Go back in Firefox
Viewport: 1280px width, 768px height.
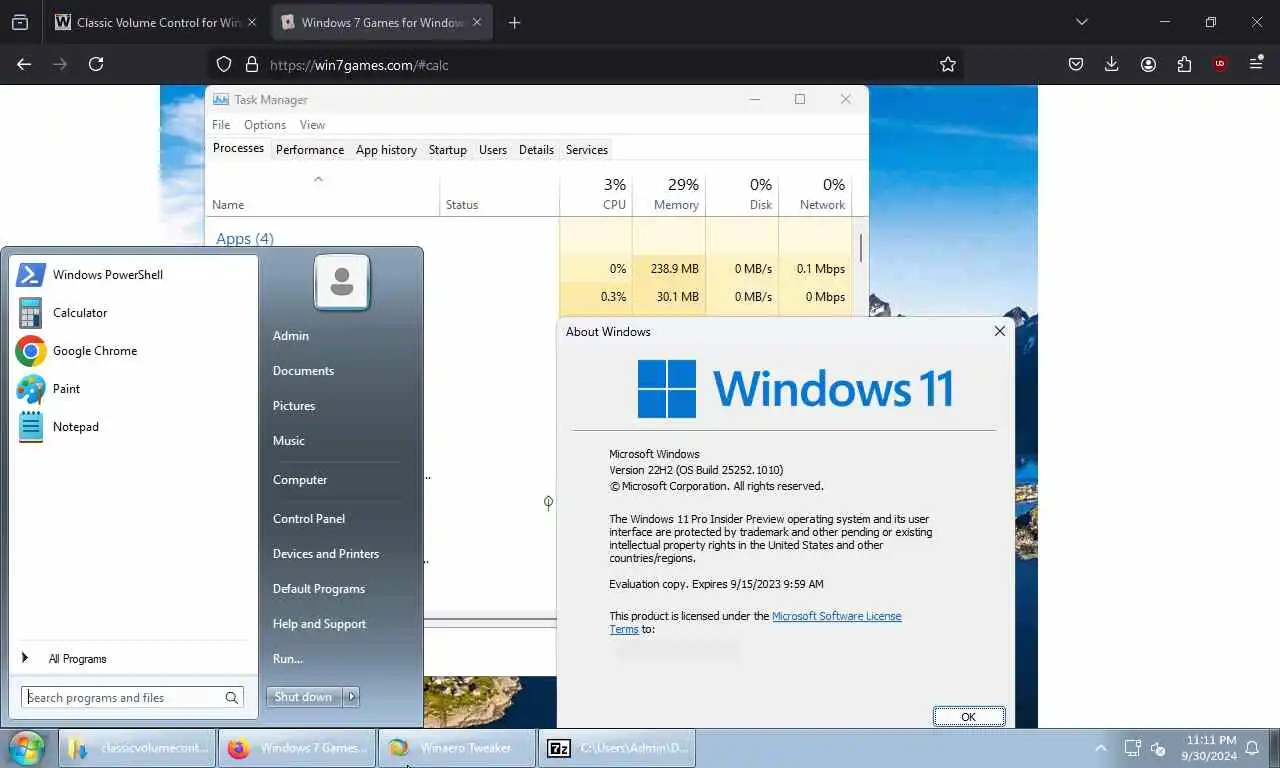[x=24, y=64]
